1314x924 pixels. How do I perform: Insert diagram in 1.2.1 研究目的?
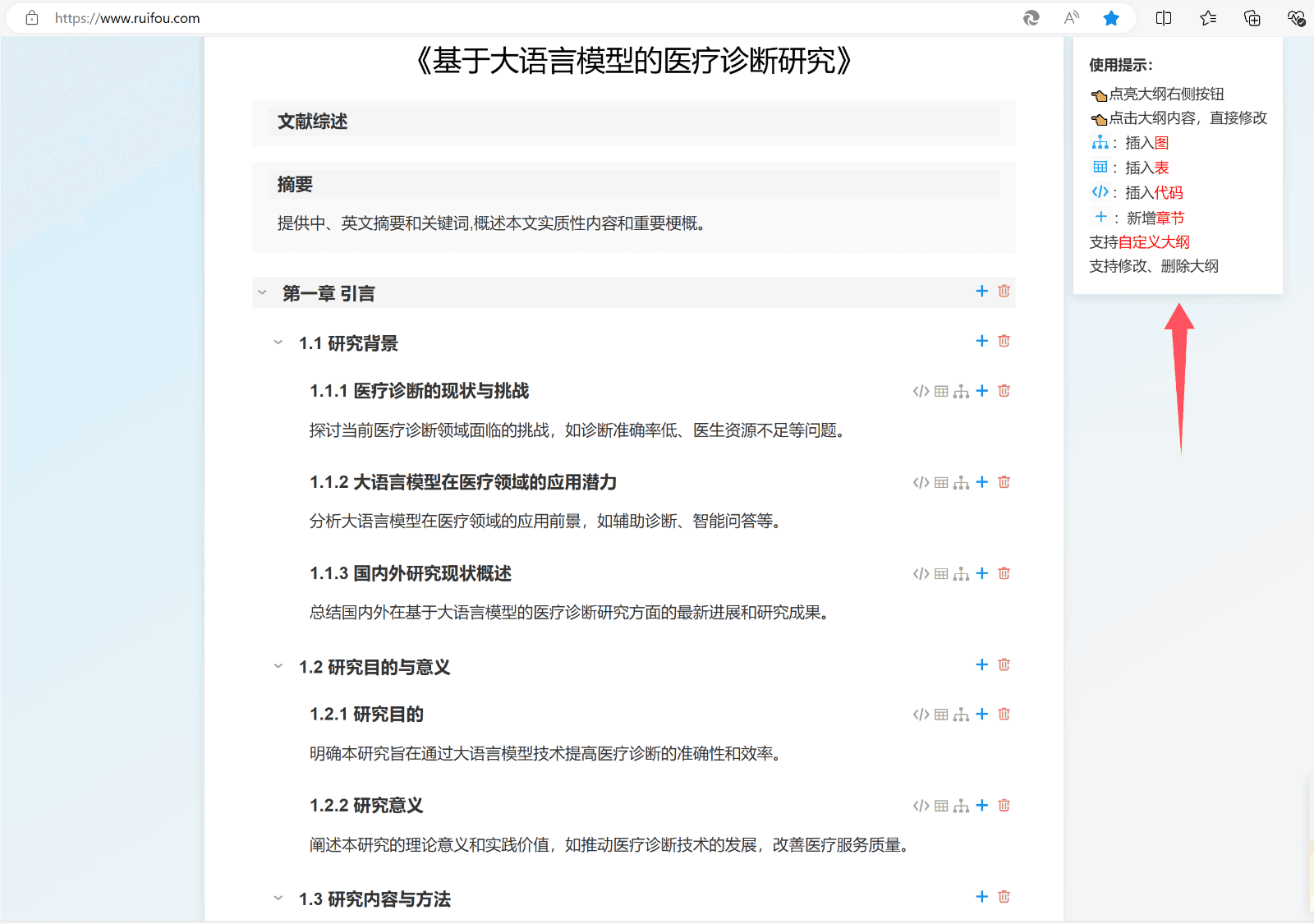(961, 715)
